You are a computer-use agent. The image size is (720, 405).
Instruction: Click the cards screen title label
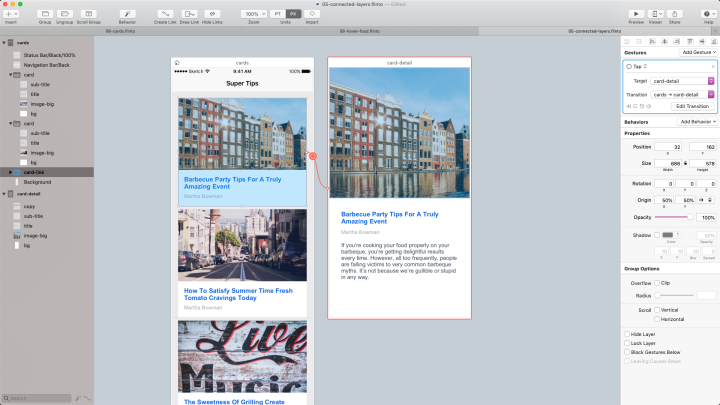[x=242, y=63]
